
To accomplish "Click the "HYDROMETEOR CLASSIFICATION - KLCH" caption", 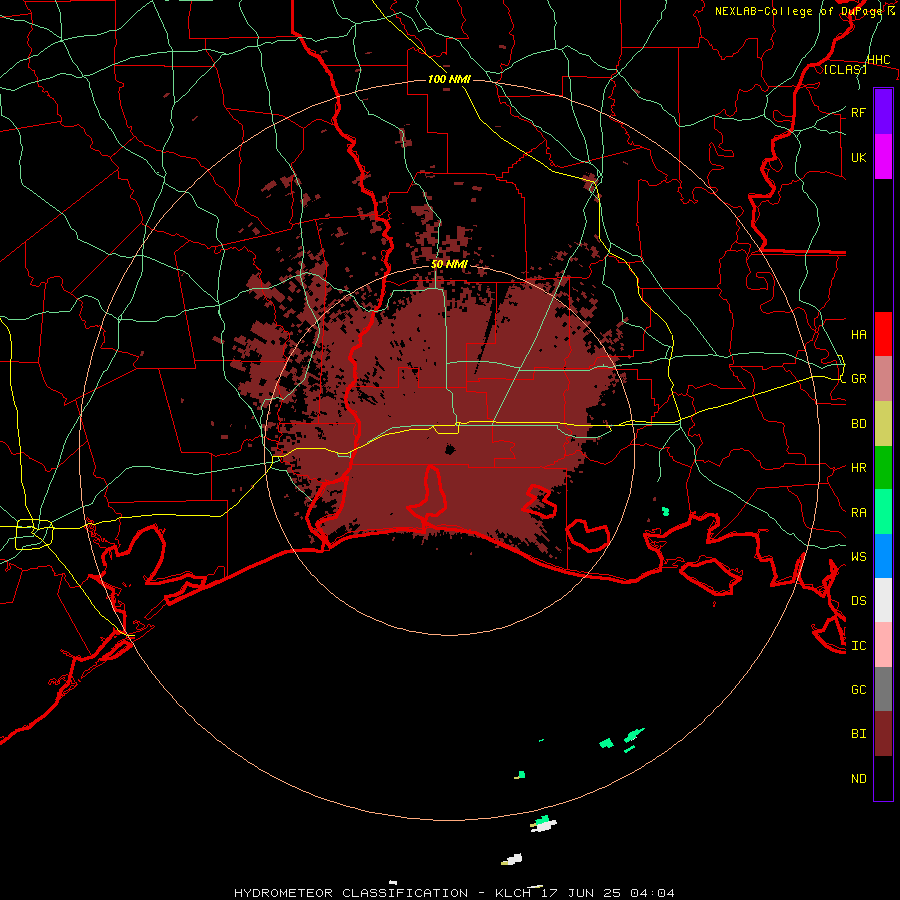I will click(382, 893).
